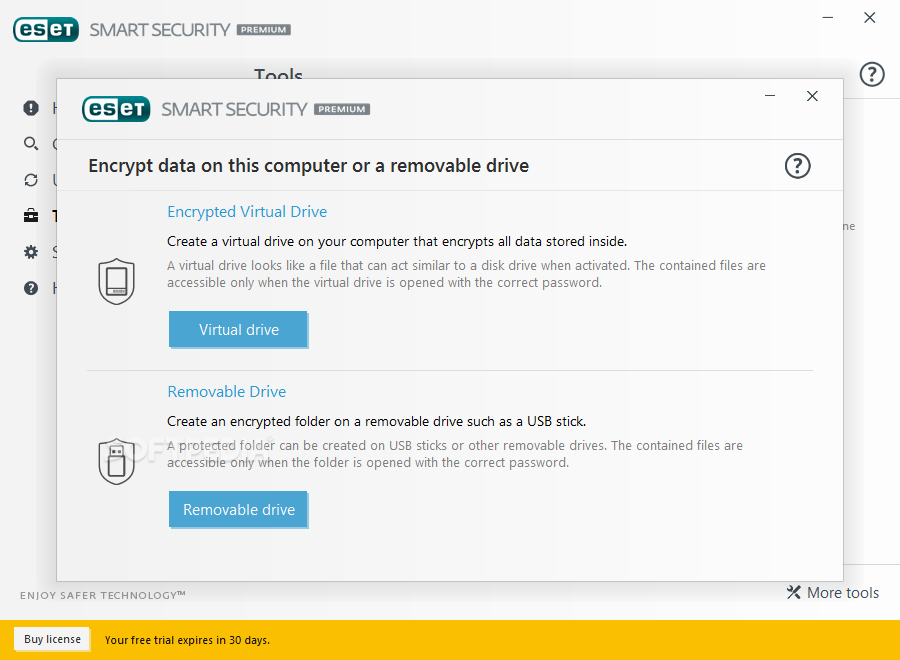Screen dimensions: 900x660
Task: Click the Enjoy Safer Technology slogan
Action: click(103, 595)
